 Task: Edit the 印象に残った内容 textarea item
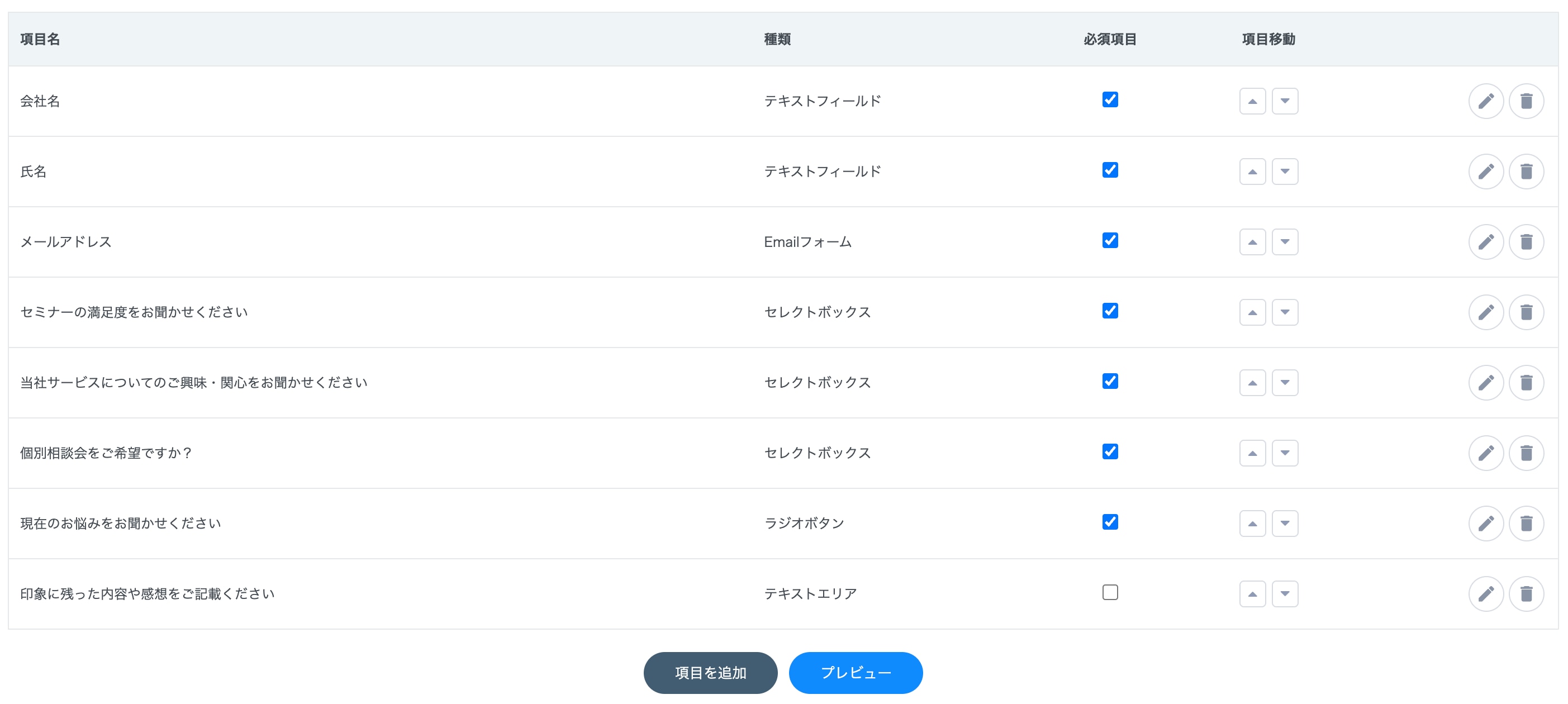1486,594
